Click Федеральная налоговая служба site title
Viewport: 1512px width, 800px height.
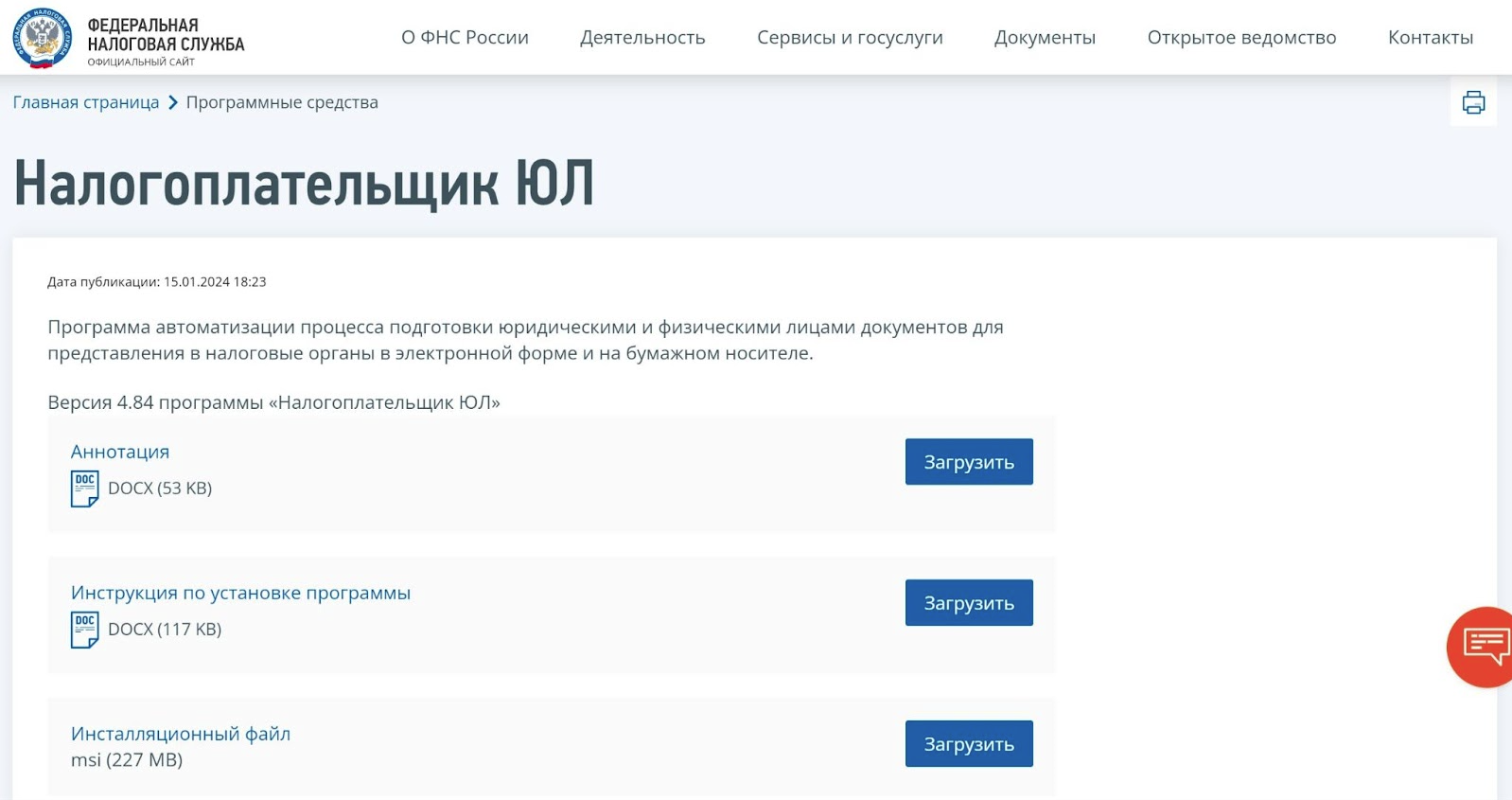(x=166, y=36)
